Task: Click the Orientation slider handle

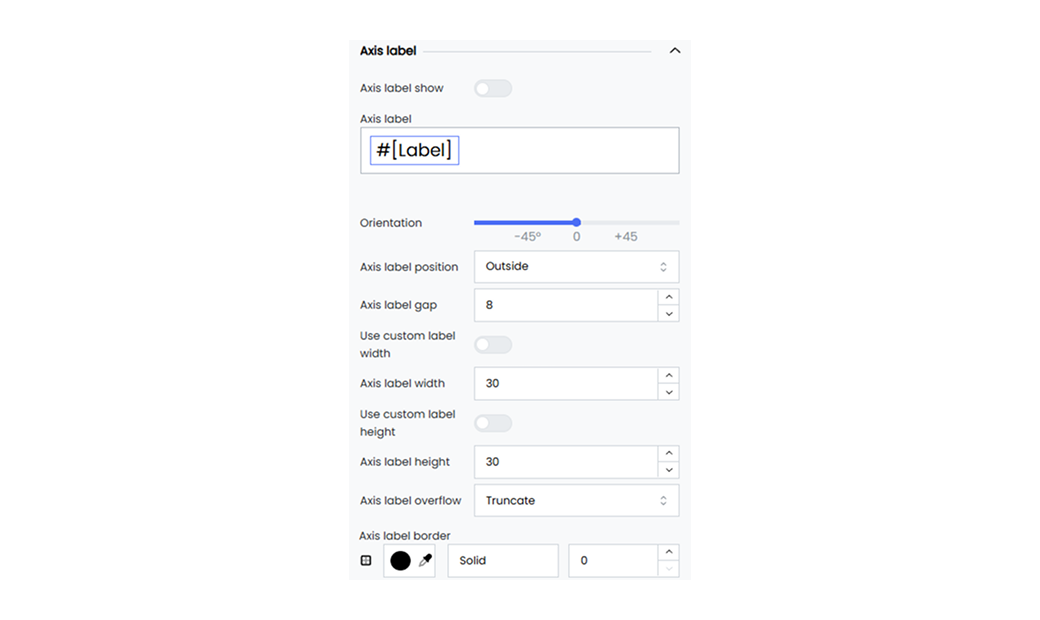Action: pyautogui.click(x=576, y=222)
